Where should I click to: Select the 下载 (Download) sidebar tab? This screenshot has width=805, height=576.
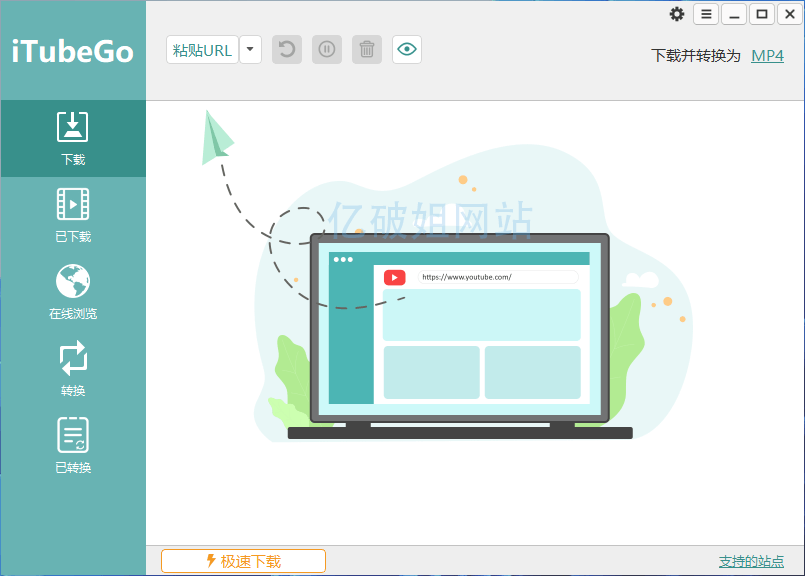[73, 139]
